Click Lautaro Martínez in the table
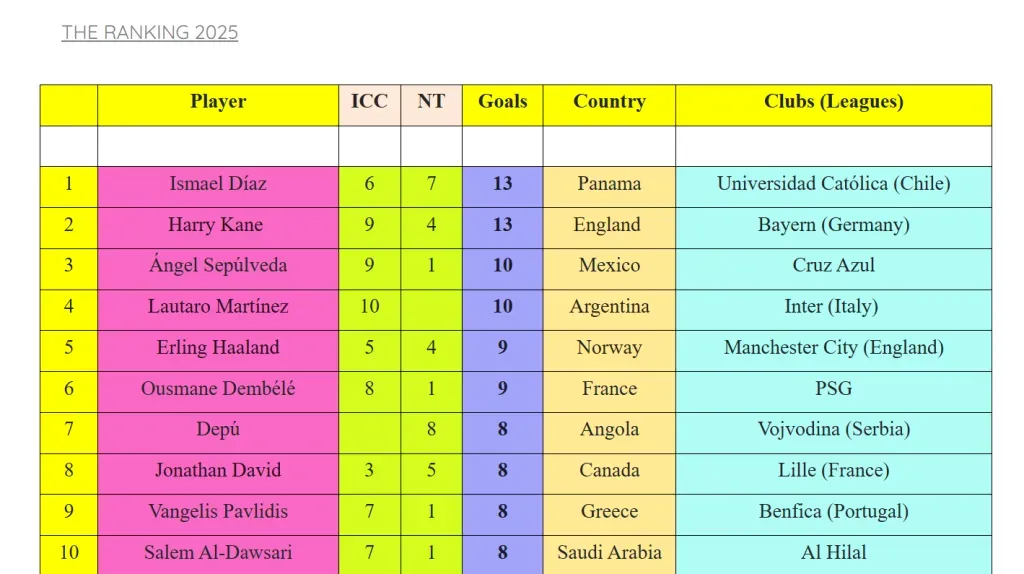Screen dimensions: 1024x574 (x=218, y=307)
